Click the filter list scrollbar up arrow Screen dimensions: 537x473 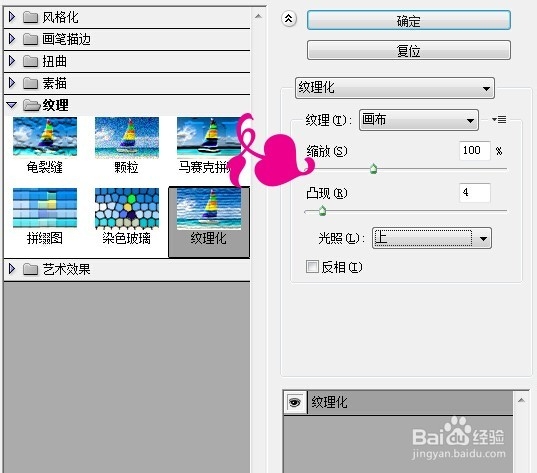click(258, 16)
